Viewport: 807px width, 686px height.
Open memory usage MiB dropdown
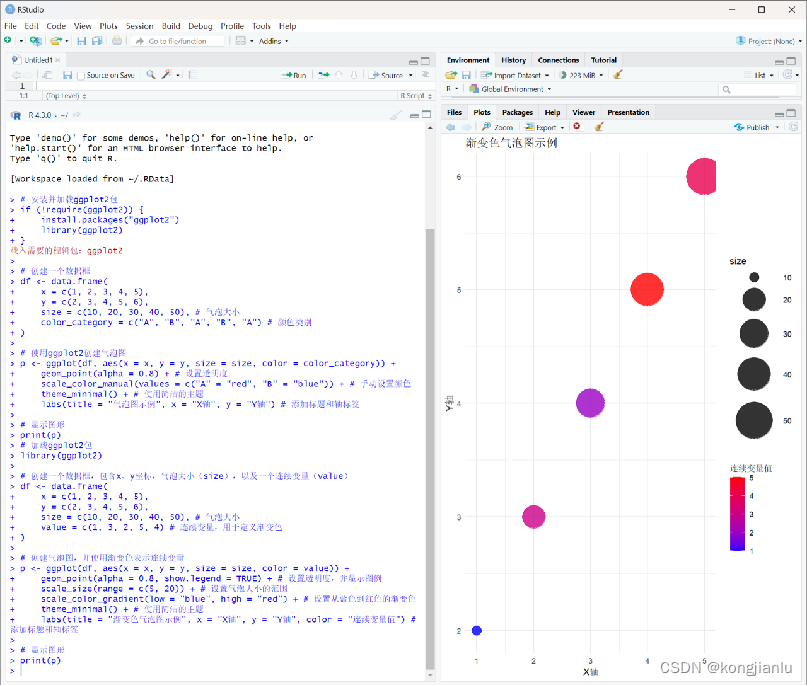[582, 75]
